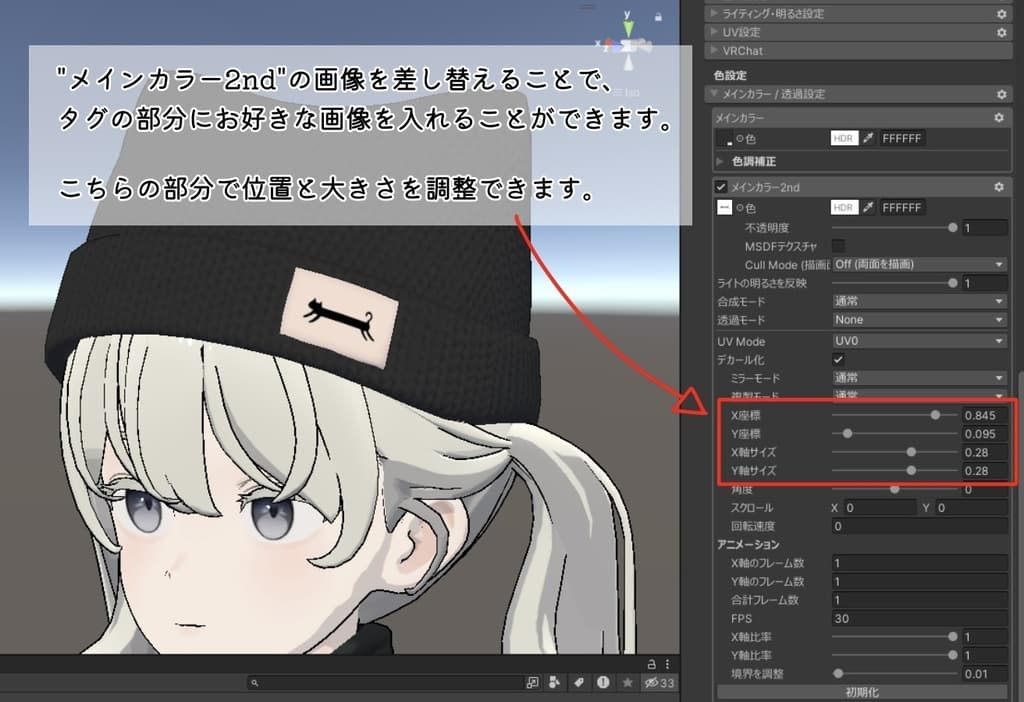
Task: Toggle the デカール化 checkbox off
Action: [838, 360]
